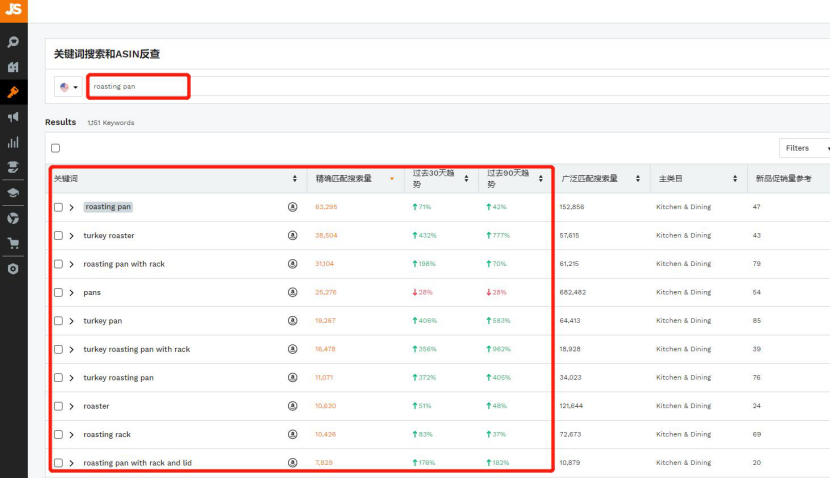Select the turkey pan row checkbox

coord(58,321)
